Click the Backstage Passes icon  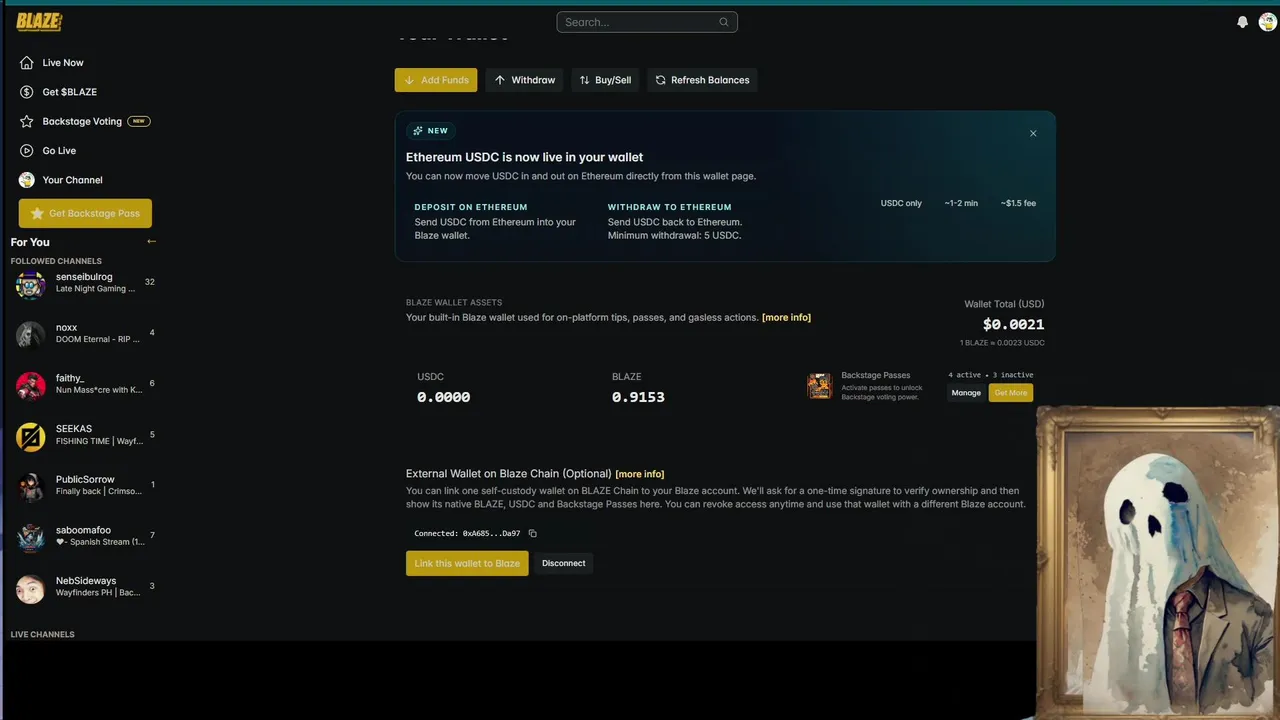(820, 386)
